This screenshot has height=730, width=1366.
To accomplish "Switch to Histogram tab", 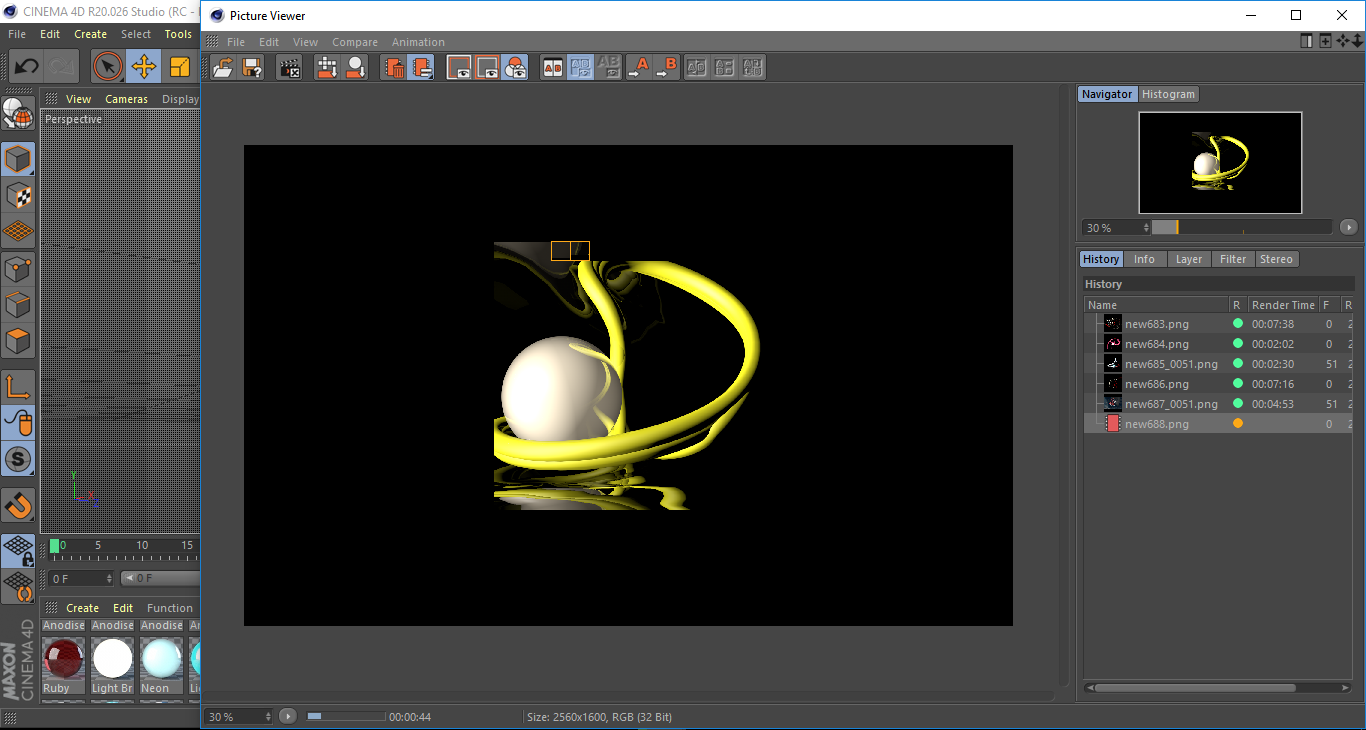I will [x=1168, y=94].
